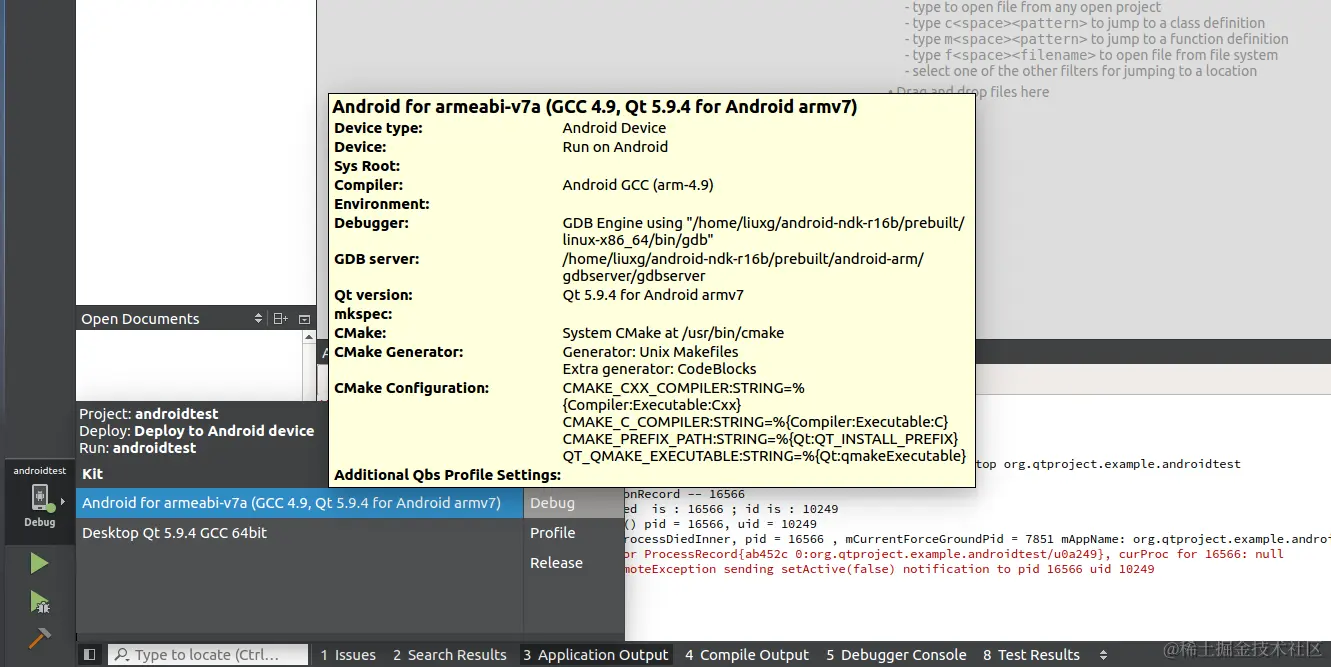
Task: Click the Project: androidtest label
Action: [x=149, y=414]
